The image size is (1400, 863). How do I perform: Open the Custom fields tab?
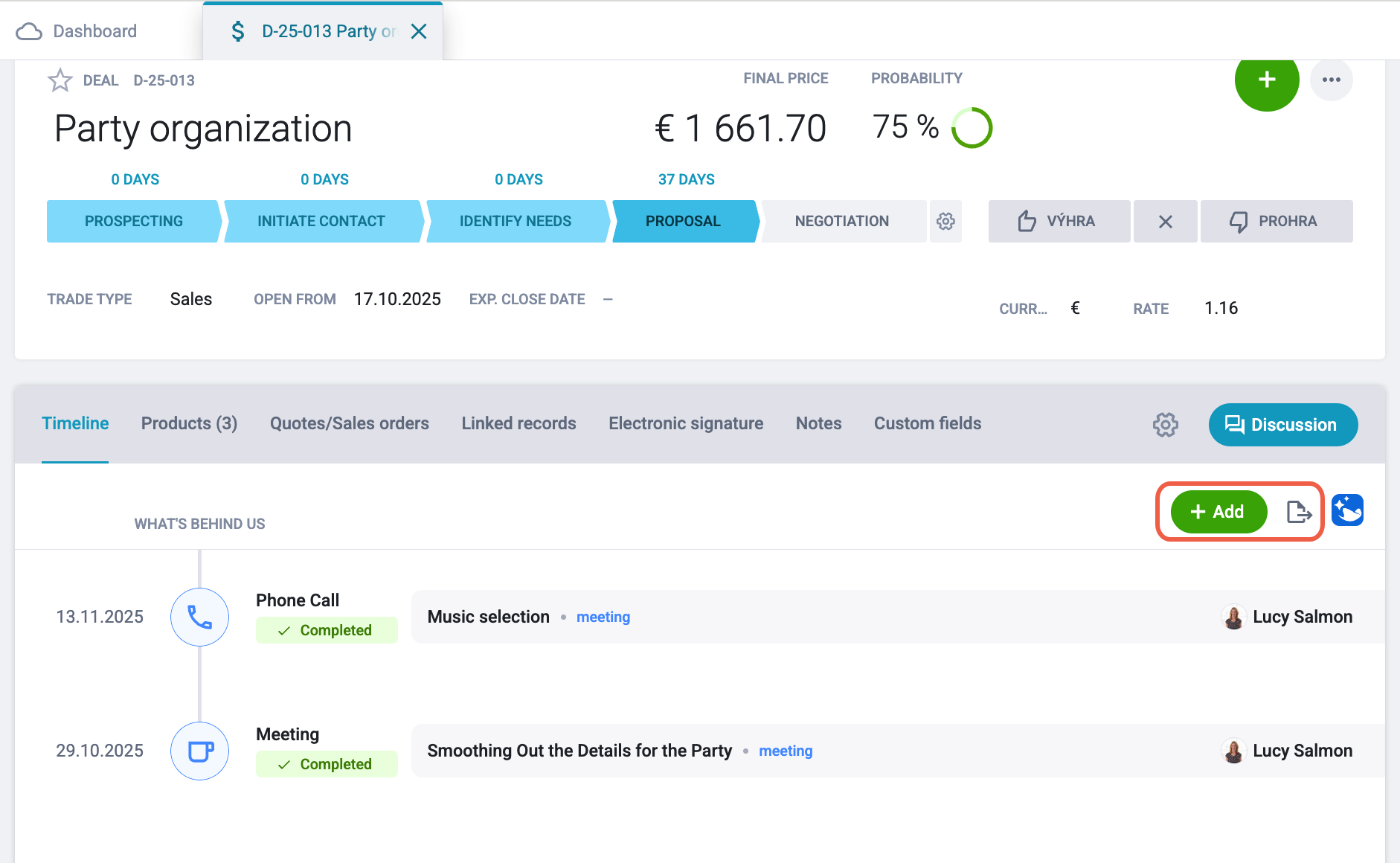tap(928, 423)
